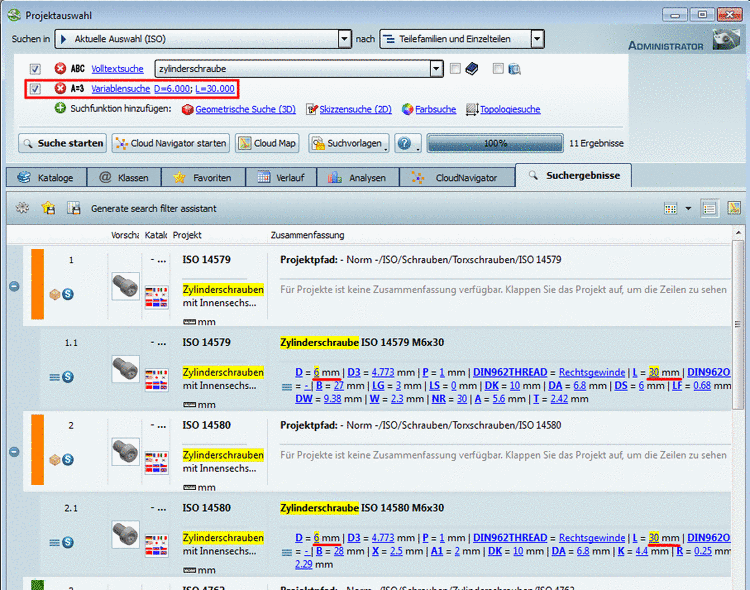Click the table lines icon in row 2.1
This screenshot has height=590, width=750.
pos(55,543)
